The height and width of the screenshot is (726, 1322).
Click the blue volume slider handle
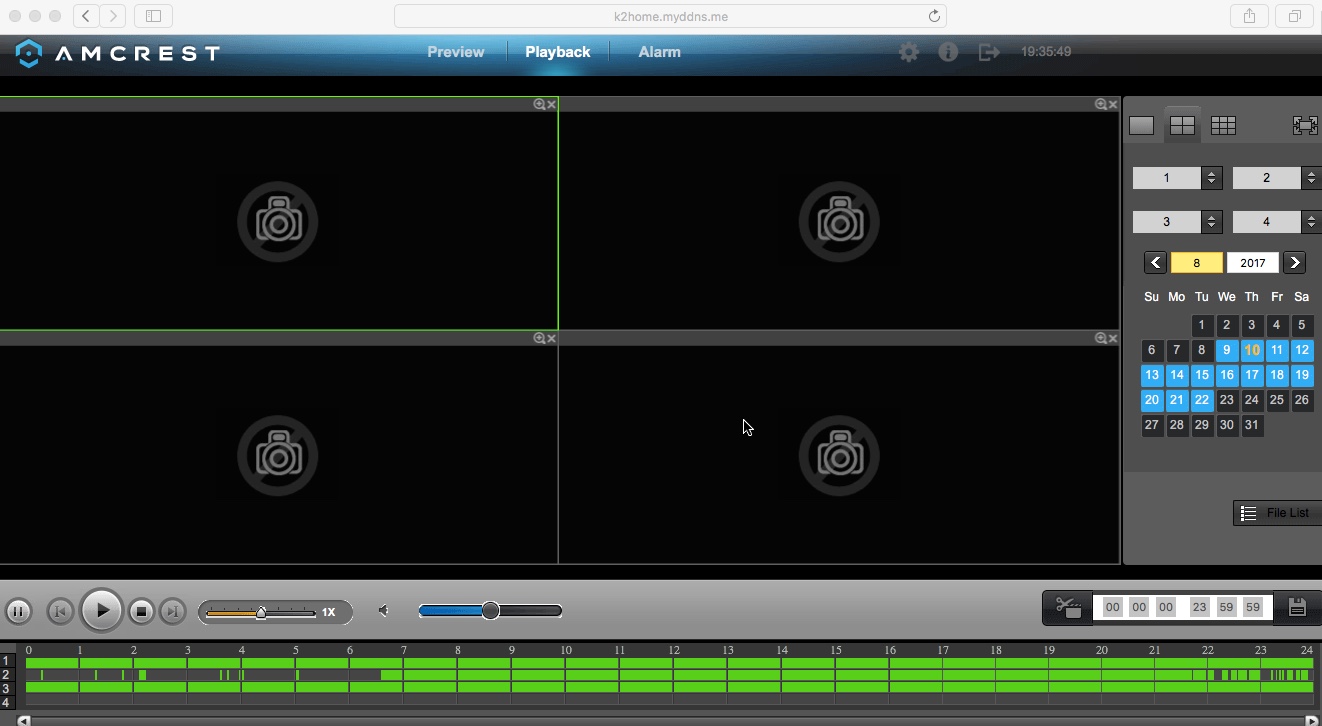pyautogui.click(x=490, y=611)
